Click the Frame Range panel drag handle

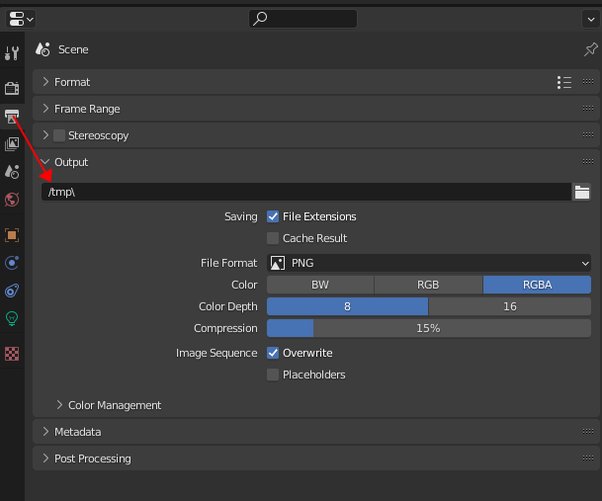(588, 109)
